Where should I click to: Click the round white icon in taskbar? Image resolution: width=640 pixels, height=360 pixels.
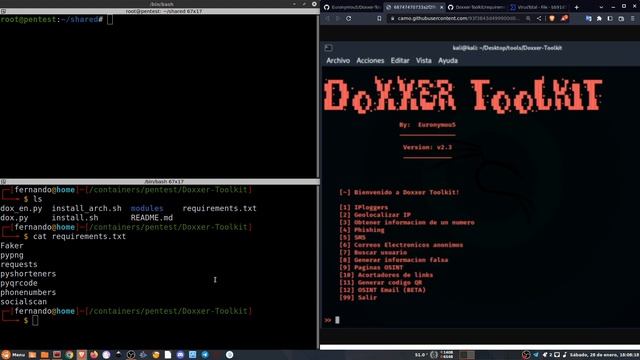[229, 355]
